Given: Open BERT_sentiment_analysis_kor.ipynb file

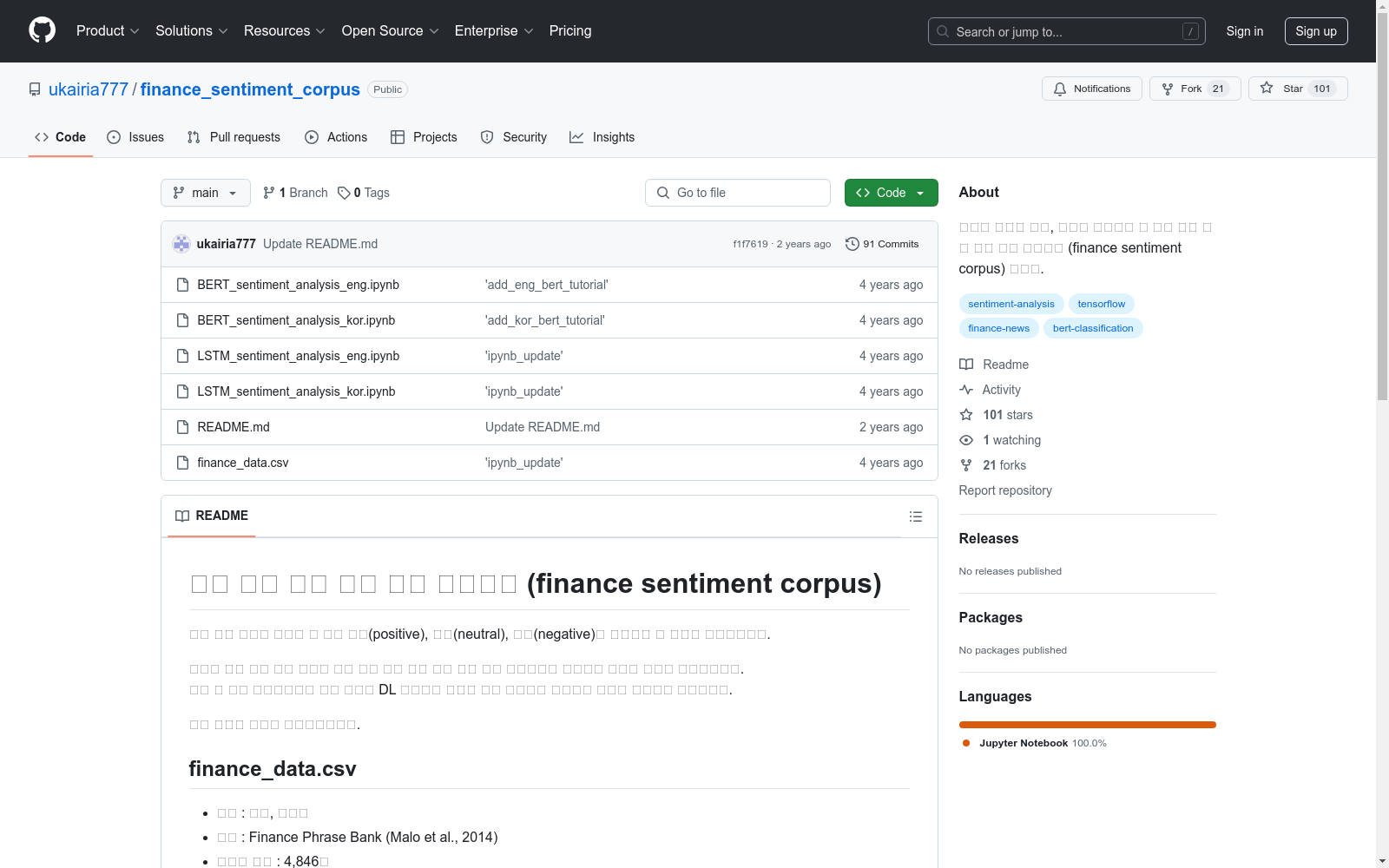Looking at the screenshot, I should [296, 320].
